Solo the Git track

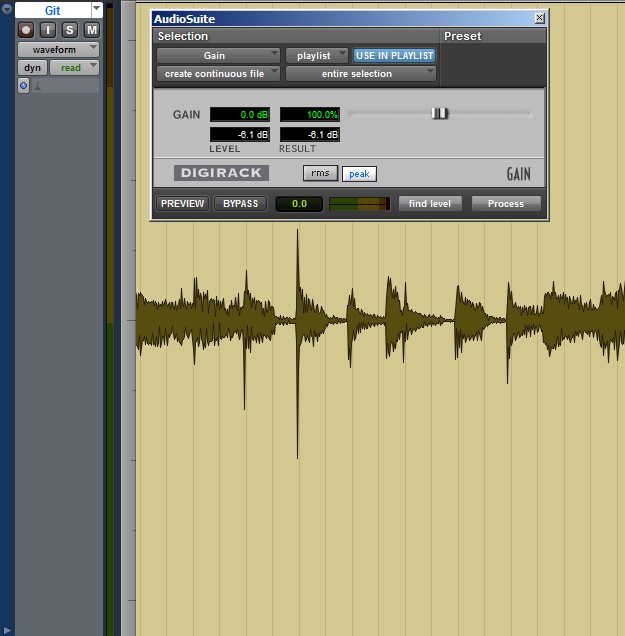tap(70, 30)
